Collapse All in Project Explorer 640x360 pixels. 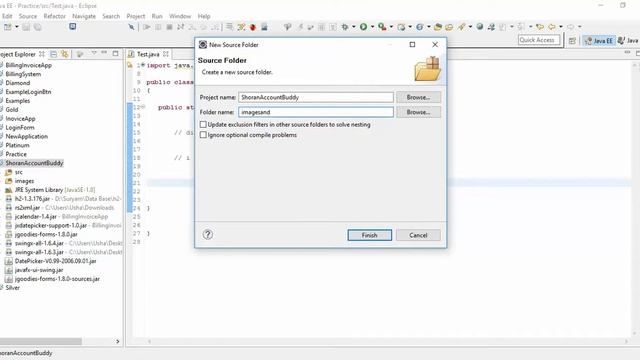click(x=53, y=54)
